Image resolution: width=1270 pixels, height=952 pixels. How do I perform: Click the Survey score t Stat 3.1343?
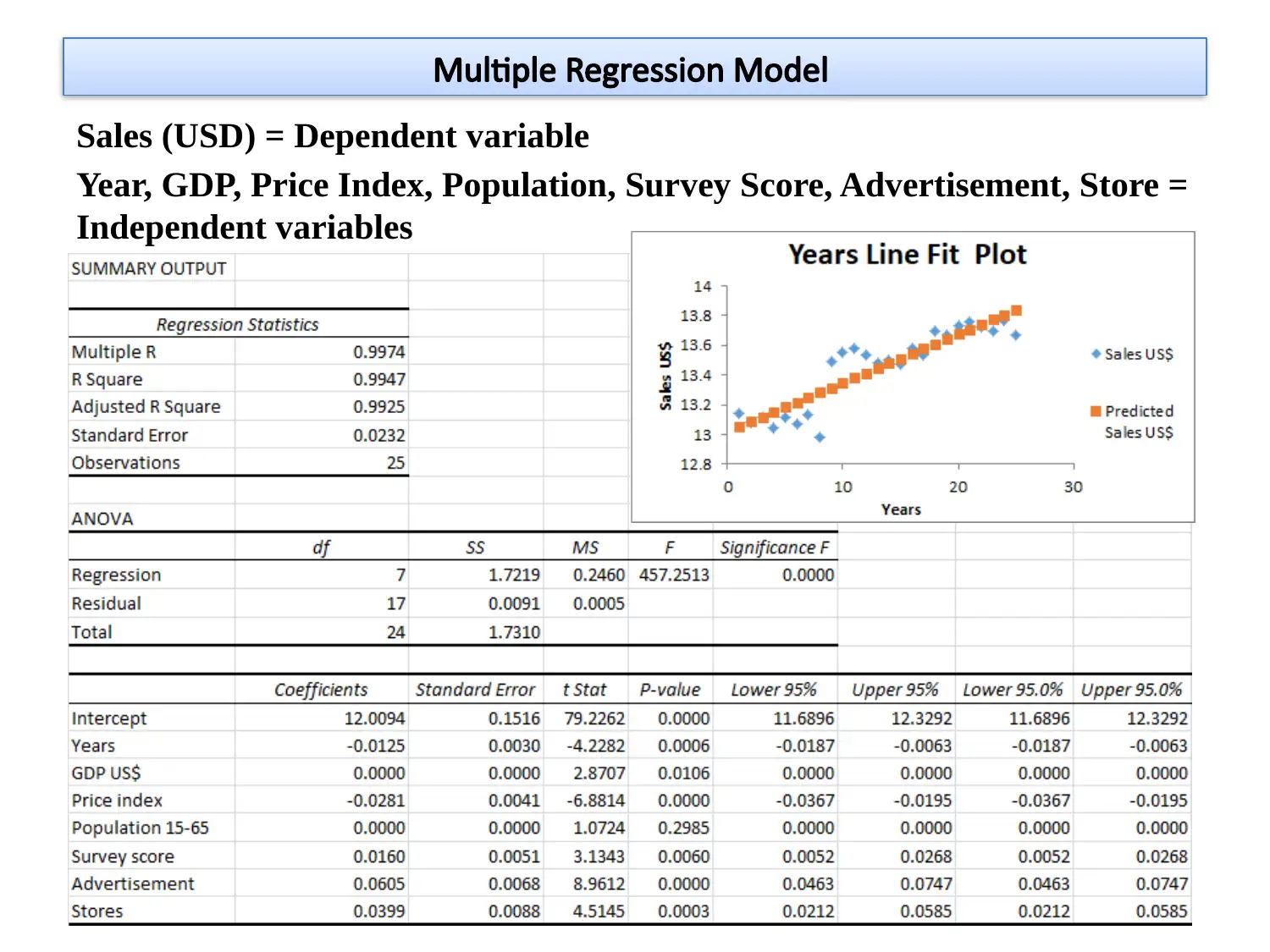click(x=599, y=856)
